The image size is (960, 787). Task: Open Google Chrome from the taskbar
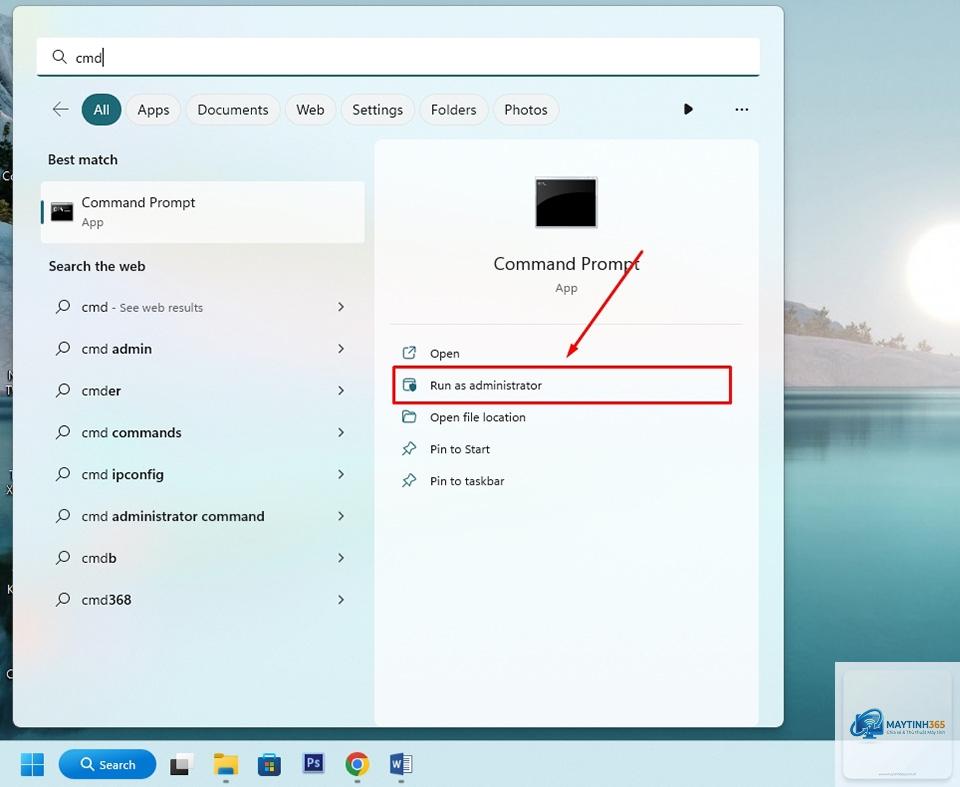coord(357,764)
